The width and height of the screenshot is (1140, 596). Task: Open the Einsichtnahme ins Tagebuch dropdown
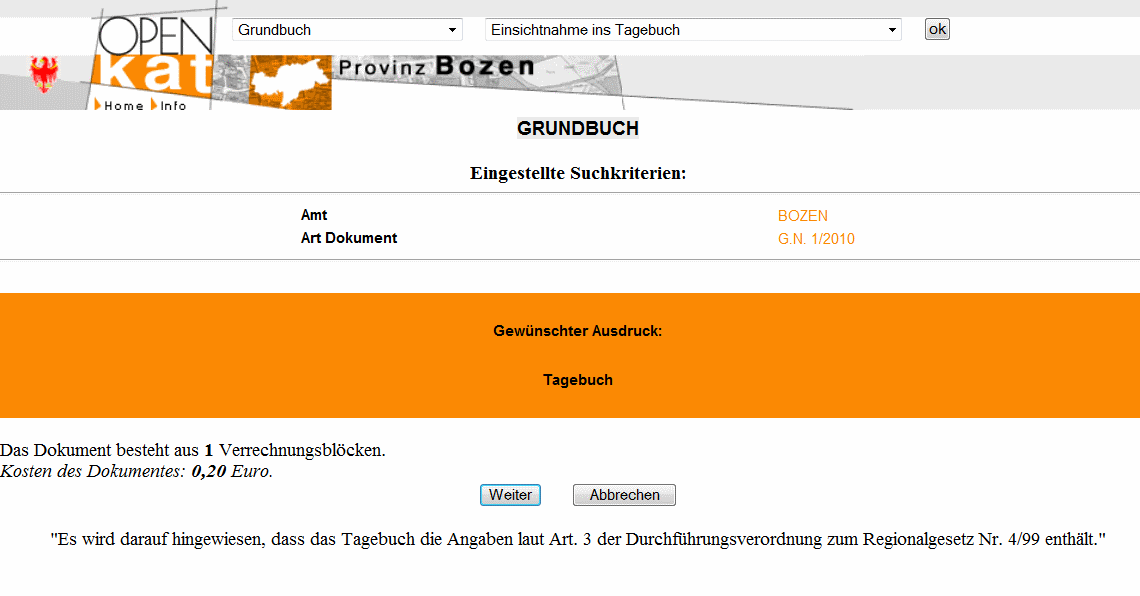[692, 30]
